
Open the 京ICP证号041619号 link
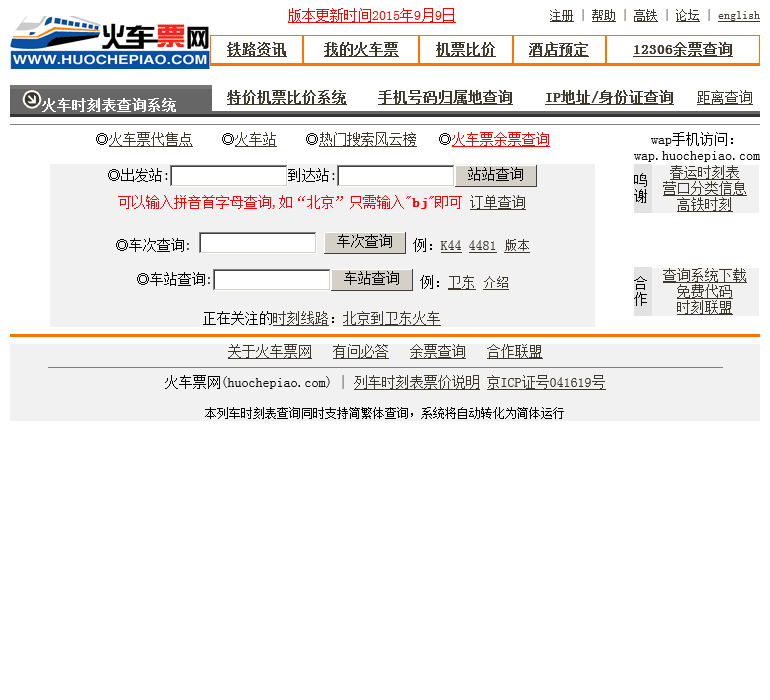pyautogui.click(x=546, y=382)
